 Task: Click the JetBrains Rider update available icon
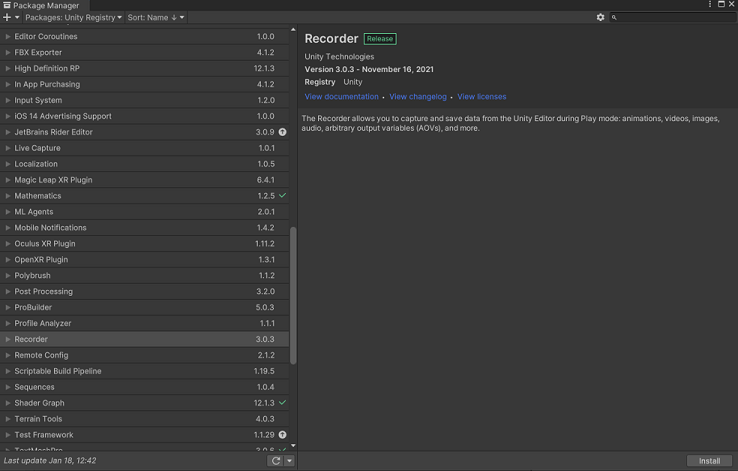(x=282, y=132)
